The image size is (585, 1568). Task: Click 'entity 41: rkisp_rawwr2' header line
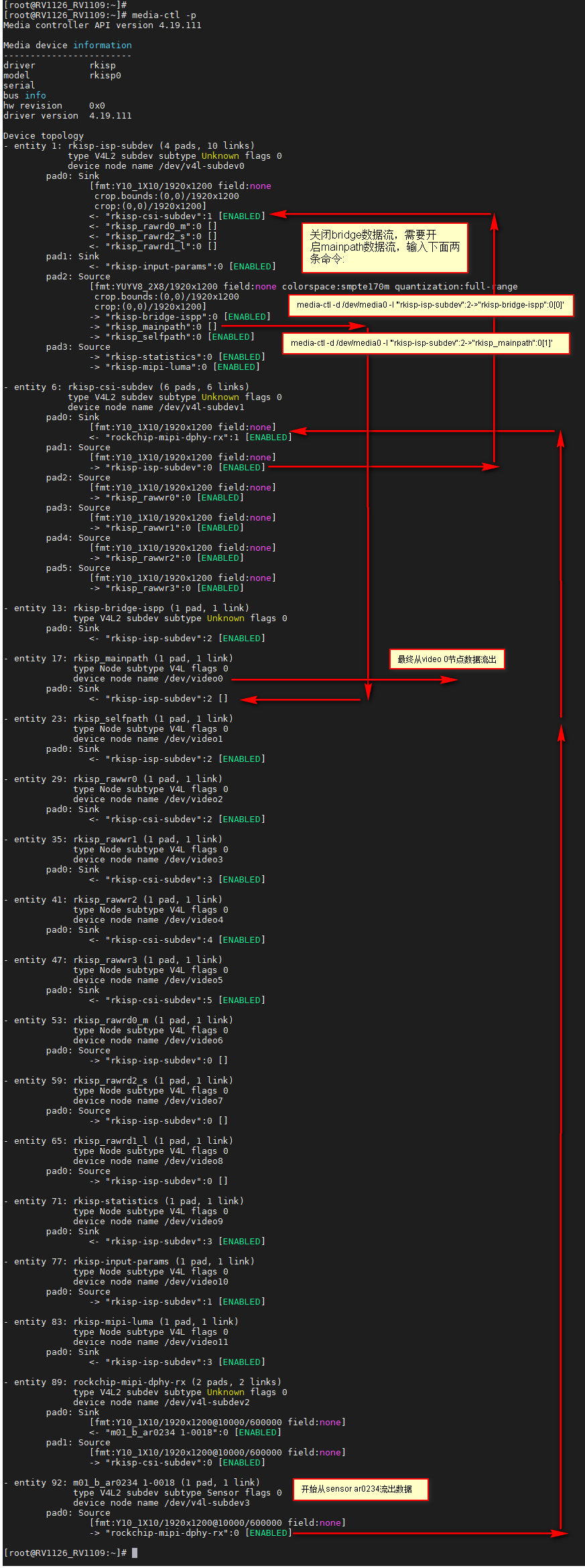coord(113,899)
